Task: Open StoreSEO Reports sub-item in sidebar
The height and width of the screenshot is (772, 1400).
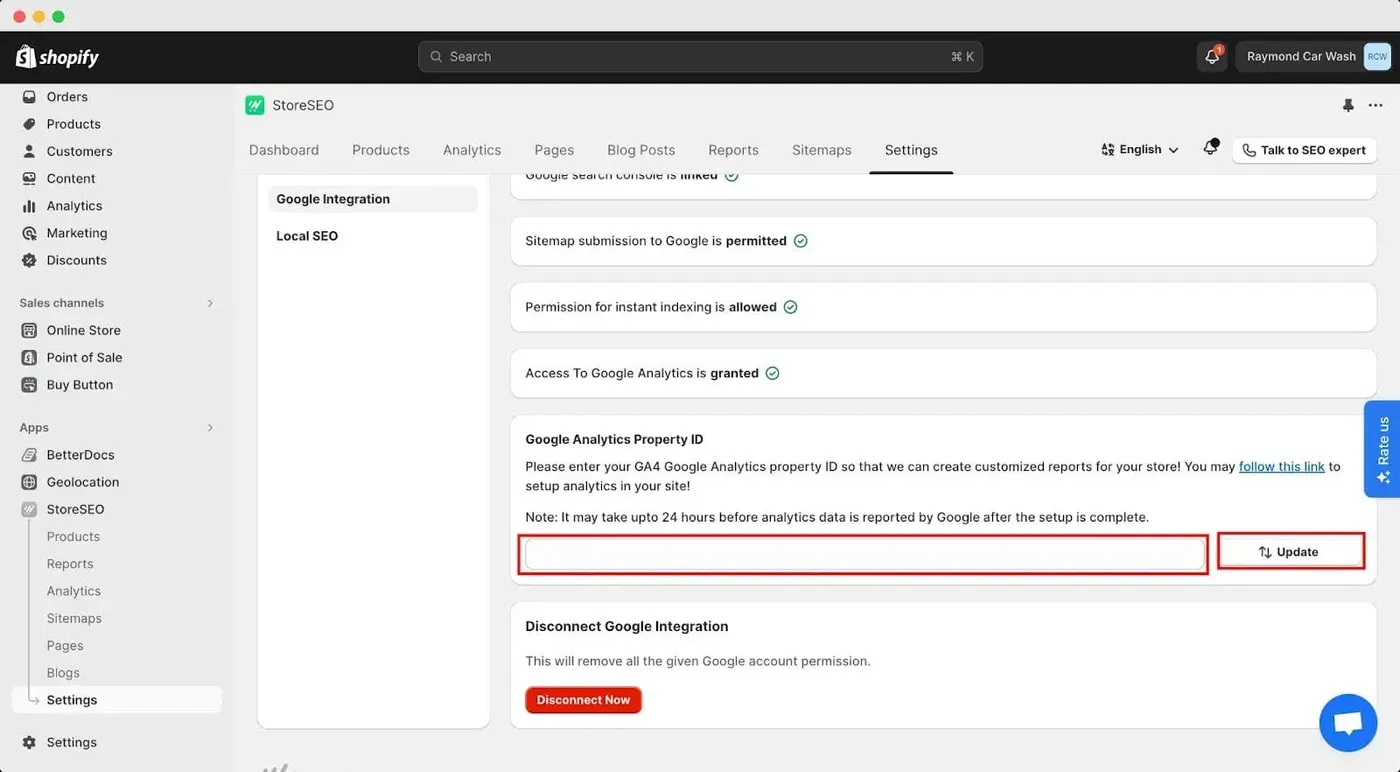Action: pyautogui.click(x=70, y=564)
